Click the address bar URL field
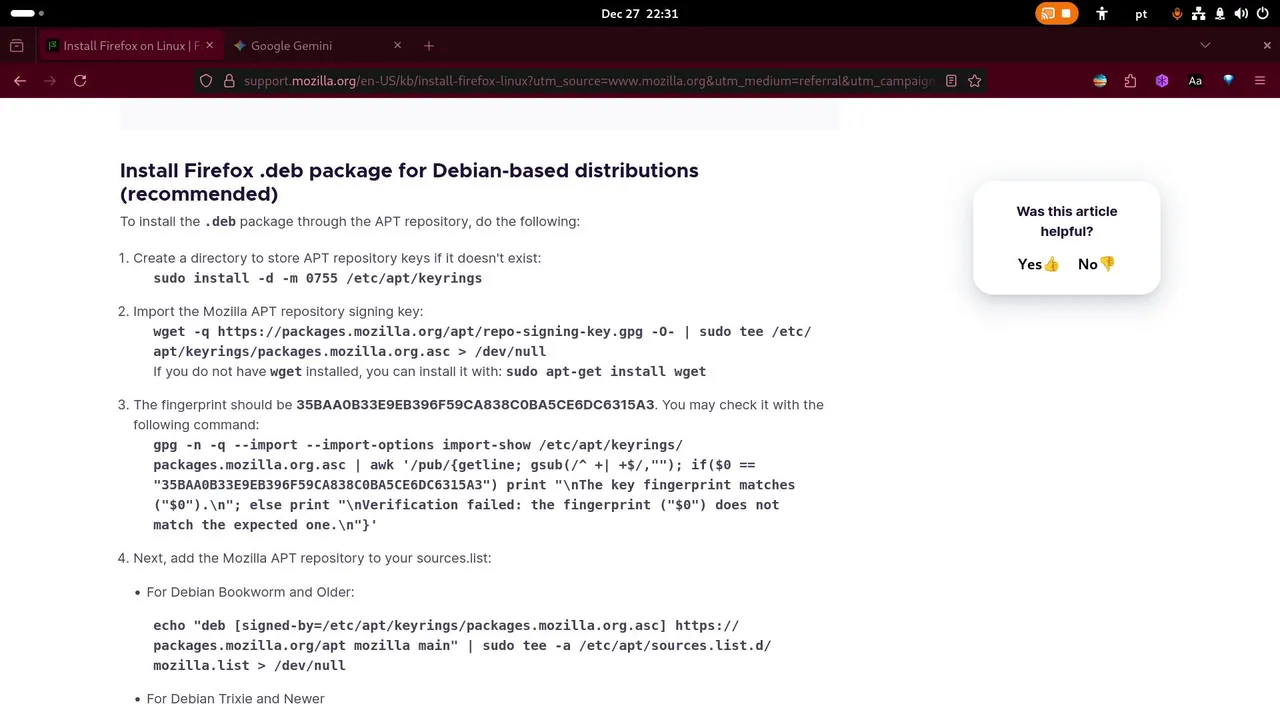Image resolution: width=1280 pixels, height=720 pixels. point(588,81)
